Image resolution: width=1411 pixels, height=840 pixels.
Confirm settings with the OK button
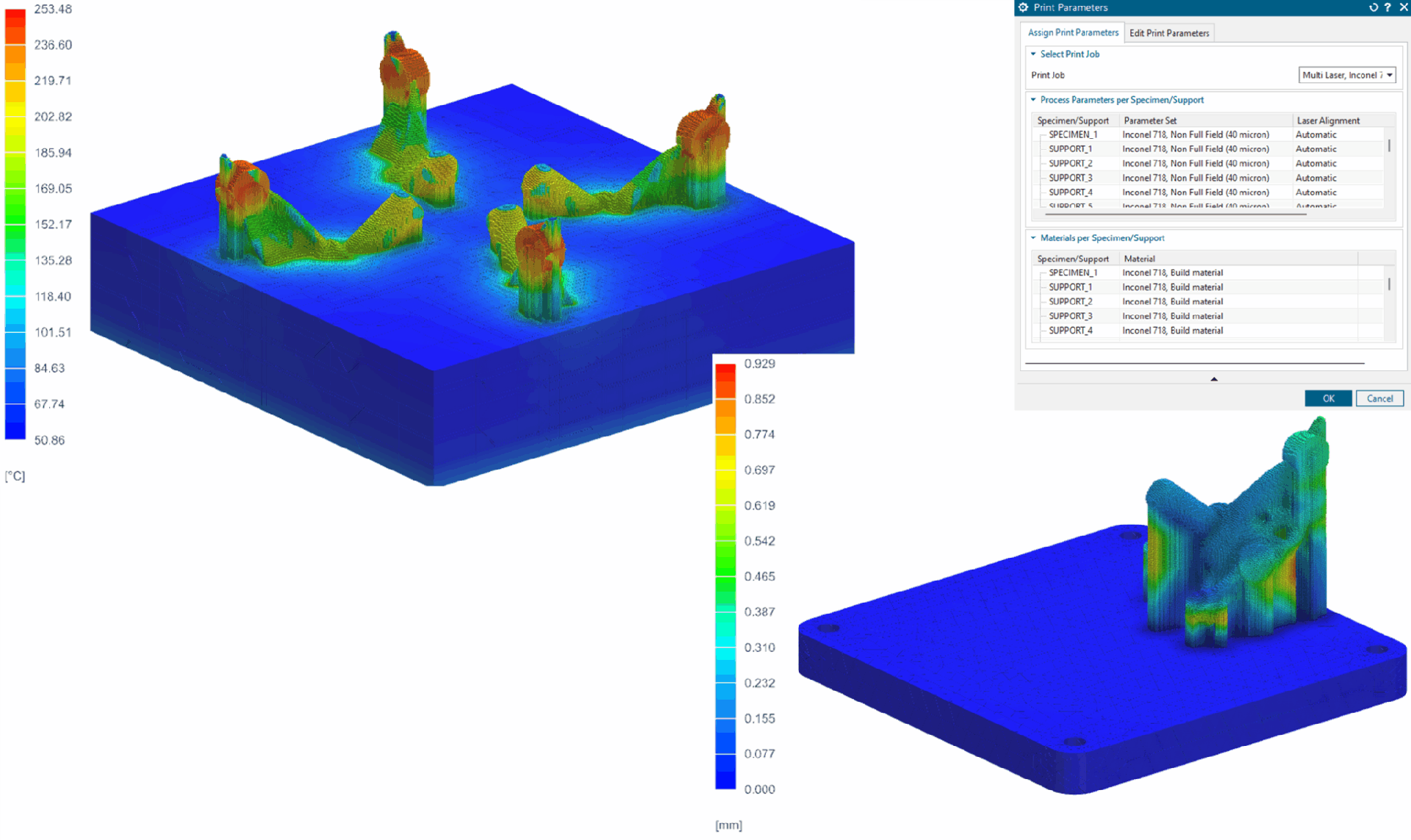click(1328, 398)
